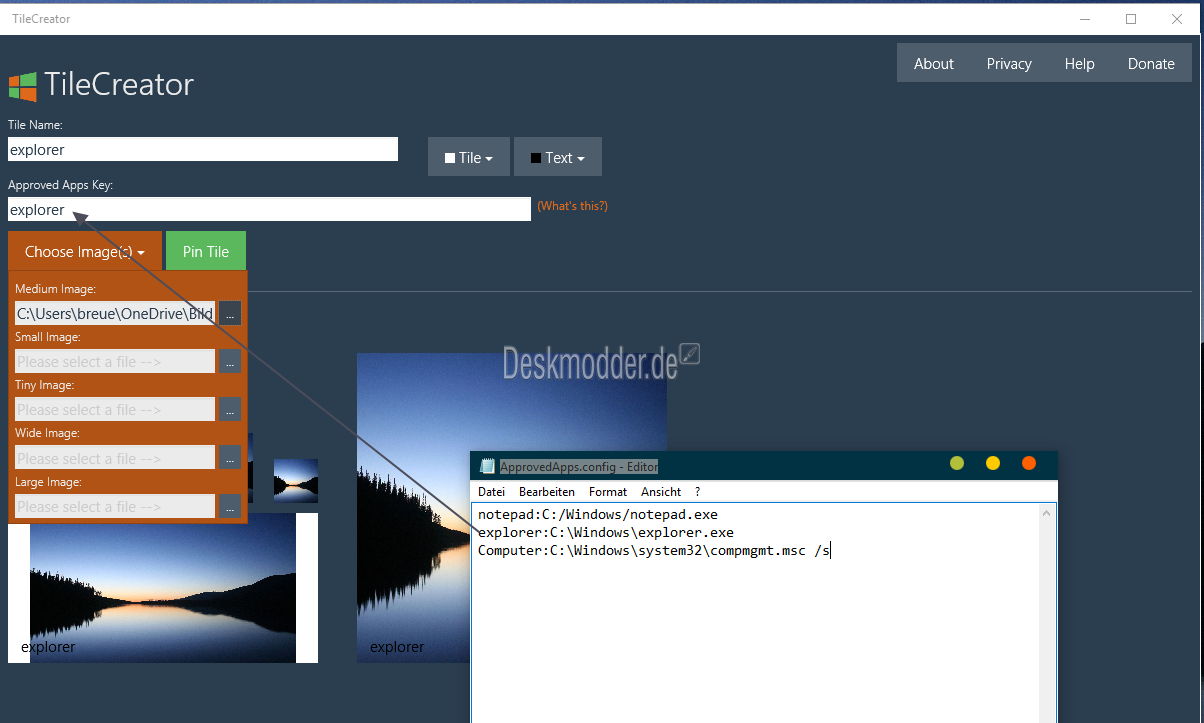Open the Tile color dropdown

(x=469, y=157)
